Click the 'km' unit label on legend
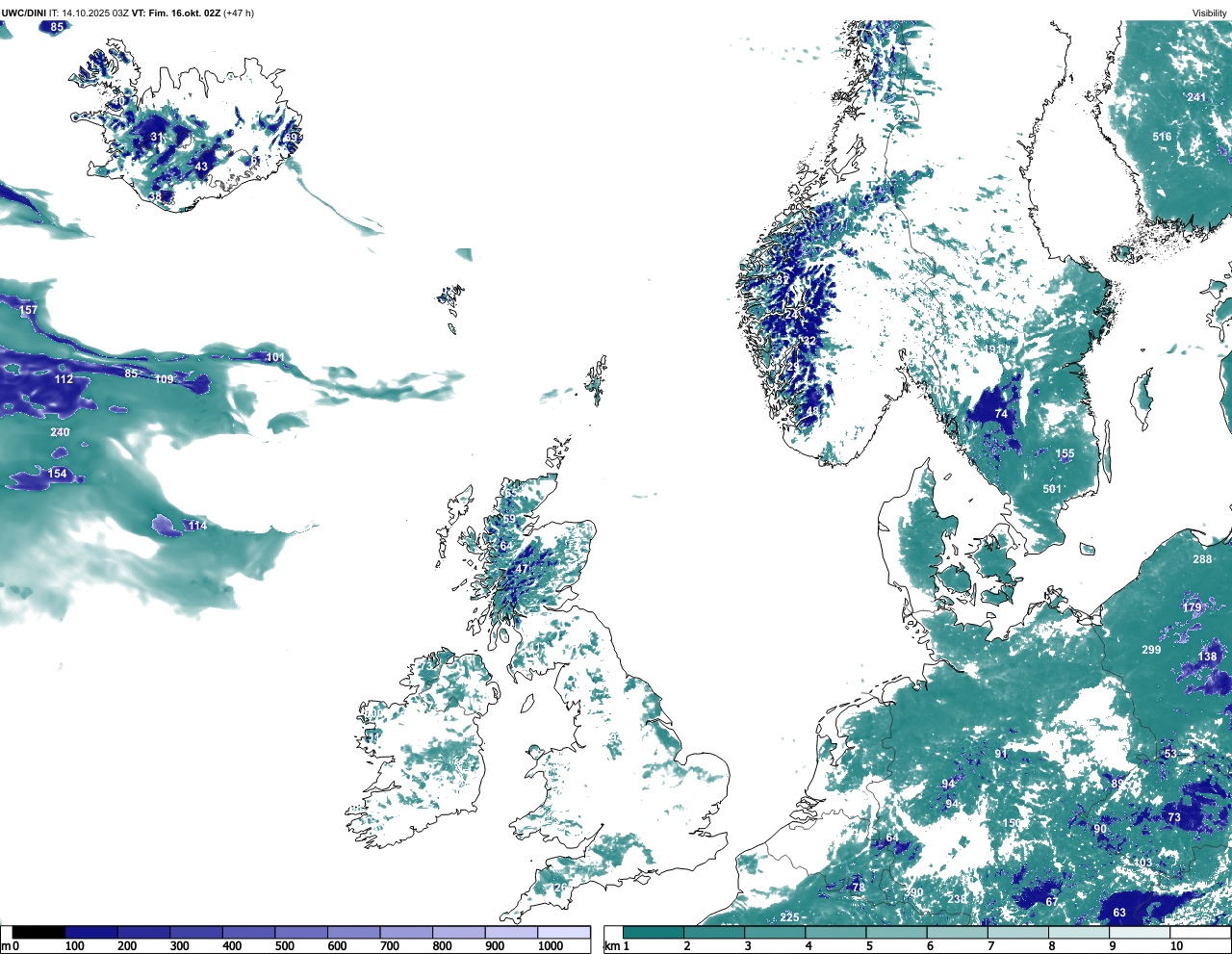Viewport: 1232px width, 954px height. pos(611,946)
